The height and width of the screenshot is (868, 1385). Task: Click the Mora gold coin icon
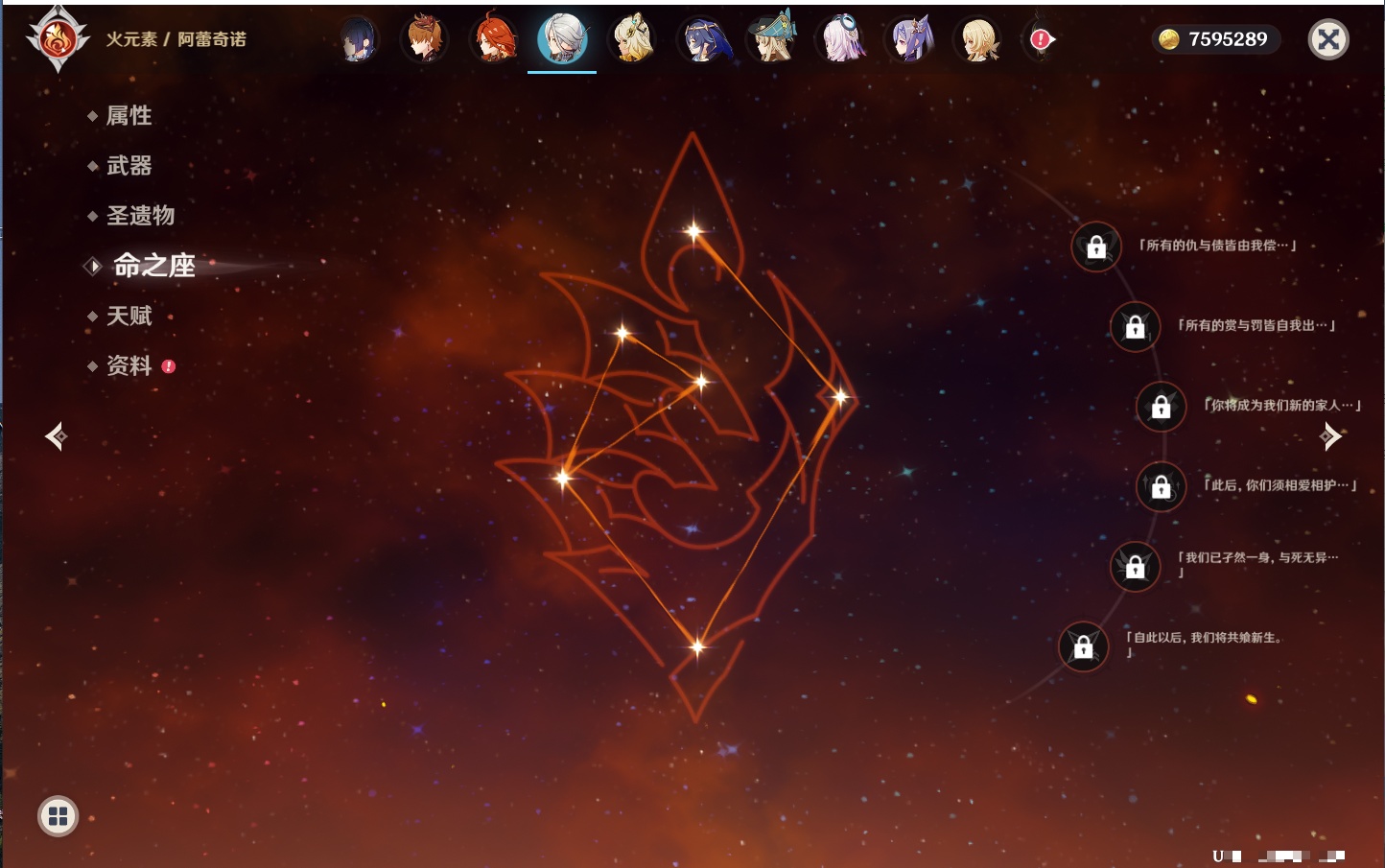(1168, 39)
